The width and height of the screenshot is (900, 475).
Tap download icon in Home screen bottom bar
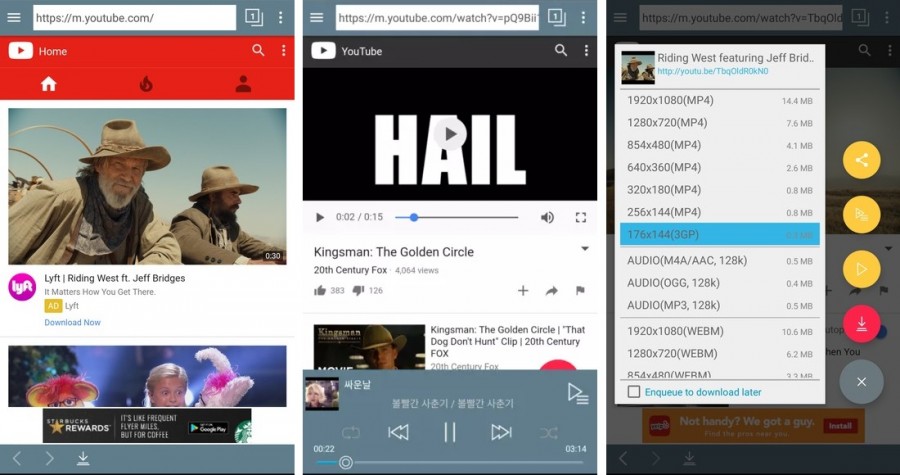(x=83, y=458)
